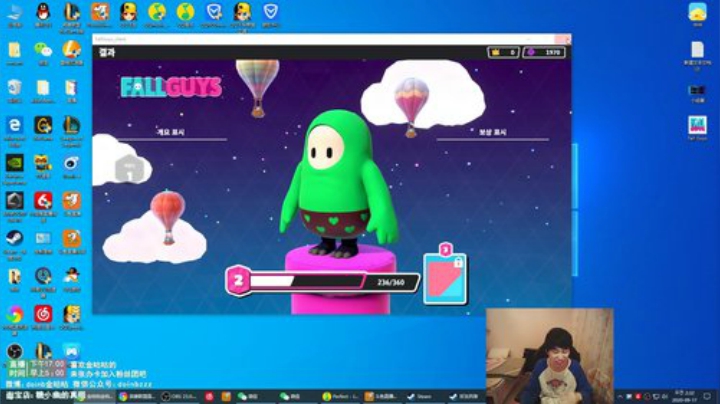Click the 236/360 experience progress bar
The image size is (720, 404).
[x=334, y=282]
